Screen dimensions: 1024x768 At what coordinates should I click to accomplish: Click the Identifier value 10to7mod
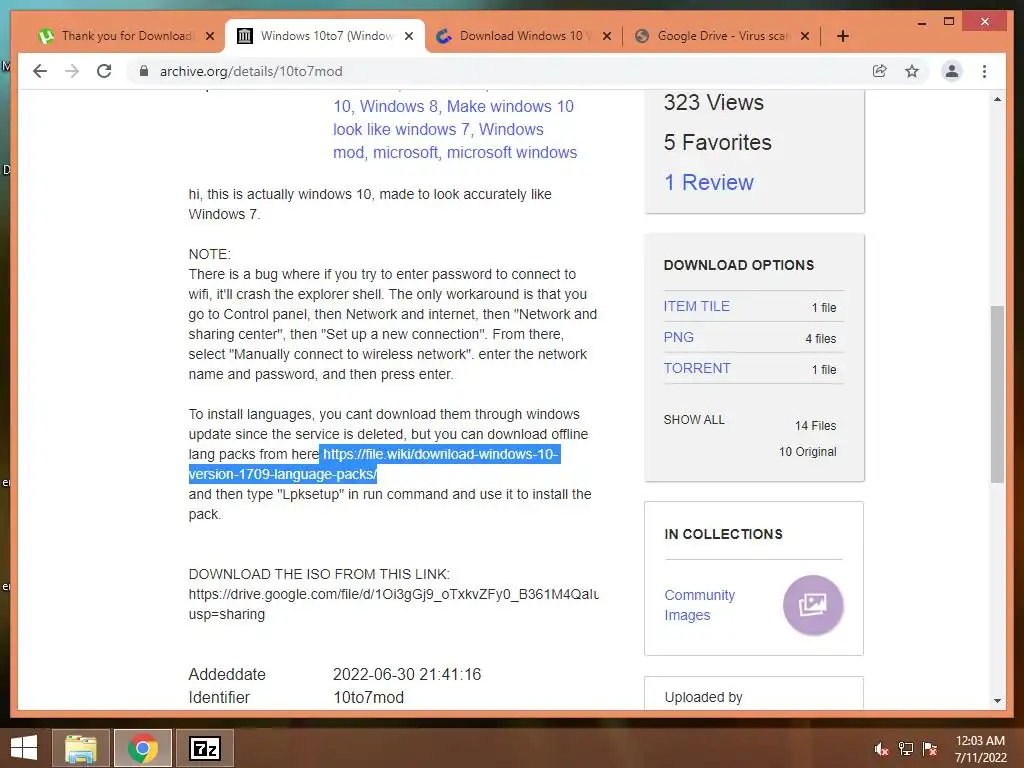pyautogui.click(x=368, y=697)
